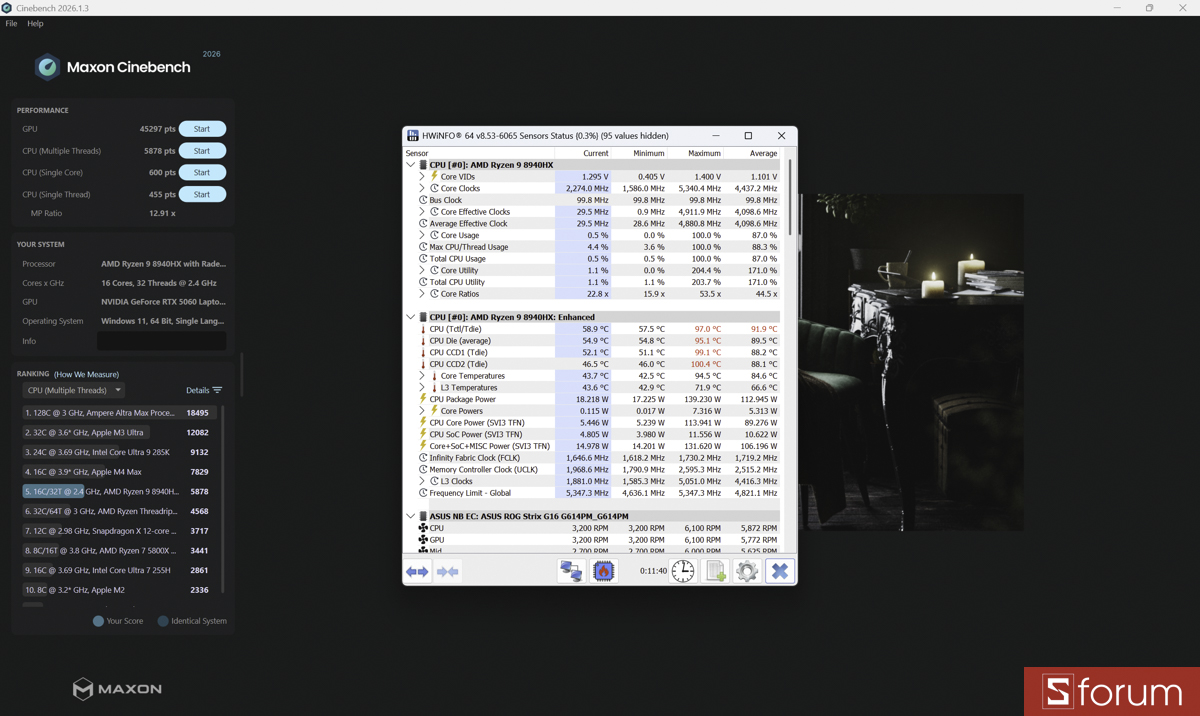This screenshot has height=716, width=1200.
Task: Click the fan icon beside CPU 3,200 RPM row
Action: click(423, 528)
